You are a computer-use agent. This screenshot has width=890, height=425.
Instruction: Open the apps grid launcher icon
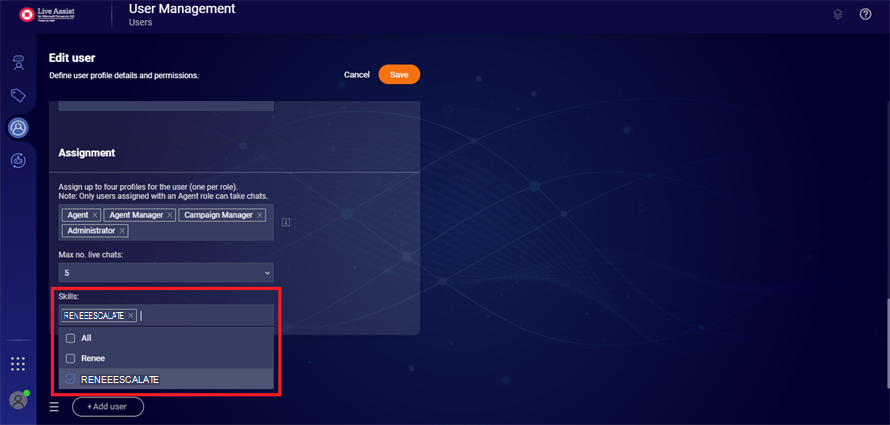point(18,364)
